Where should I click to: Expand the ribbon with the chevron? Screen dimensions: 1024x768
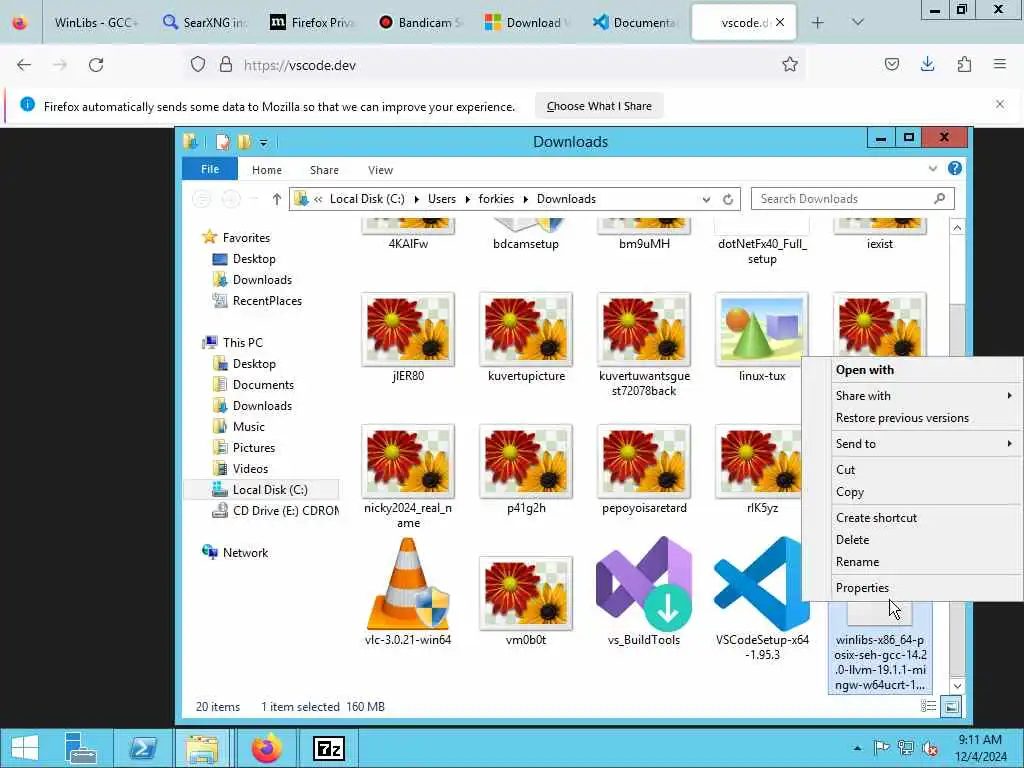coord(933,169)
